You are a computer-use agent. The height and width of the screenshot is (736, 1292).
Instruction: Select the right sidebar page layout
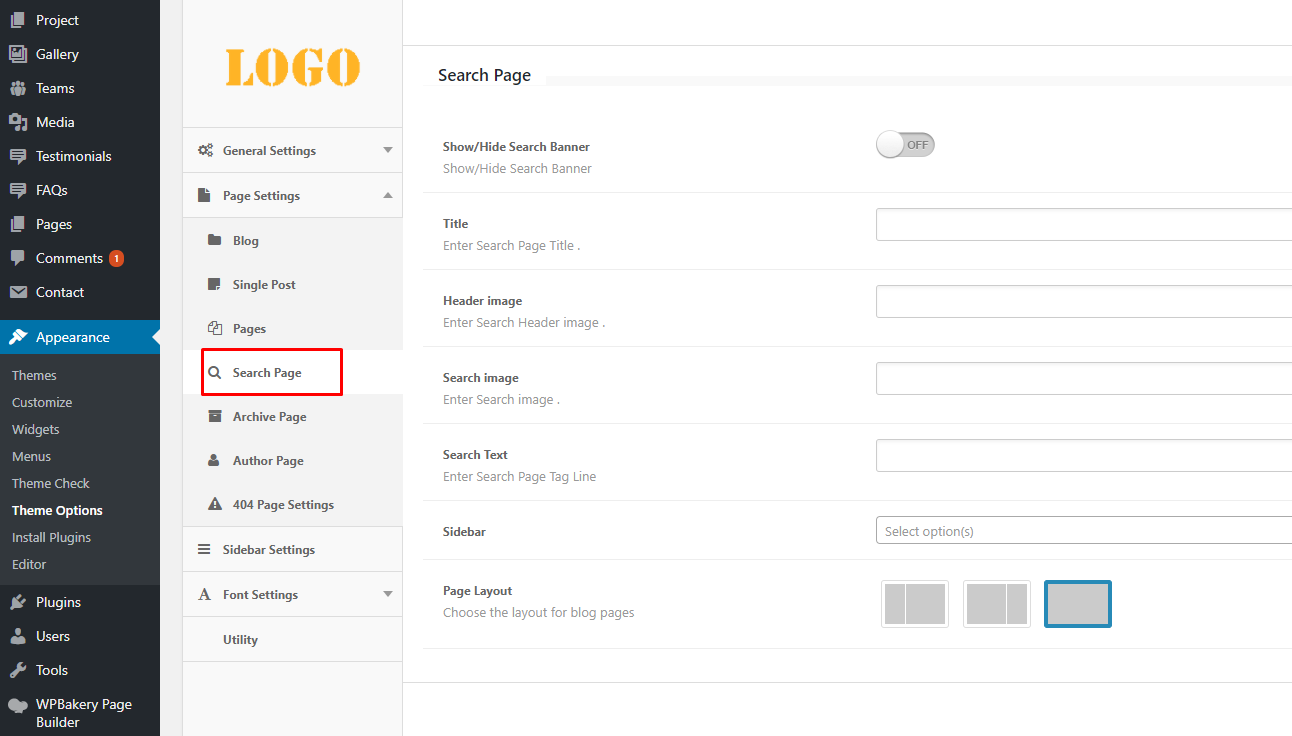click(996, 604)
